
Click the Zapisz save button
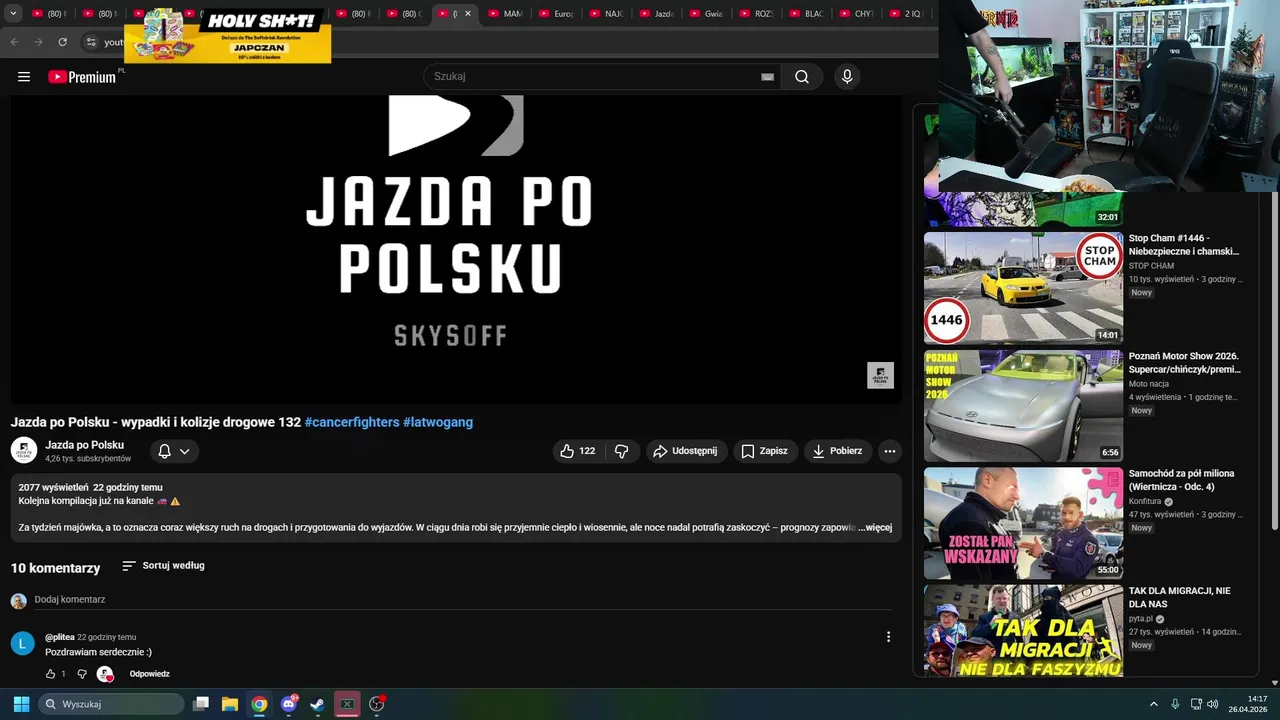coord(764,451)
